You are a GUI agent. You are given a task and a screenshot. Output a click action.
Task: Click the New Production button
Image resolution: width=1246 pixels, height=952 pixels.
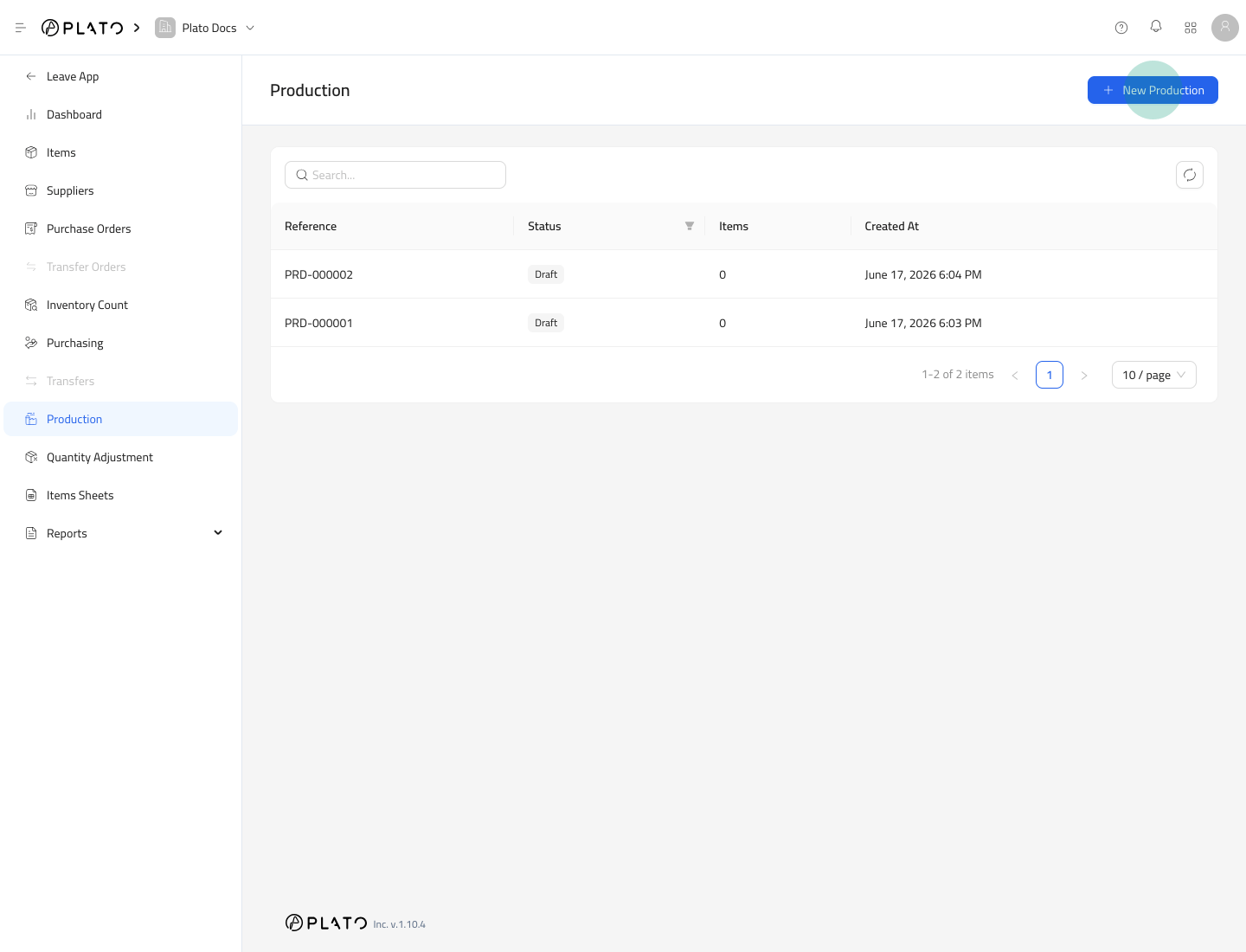(1153, 90)
